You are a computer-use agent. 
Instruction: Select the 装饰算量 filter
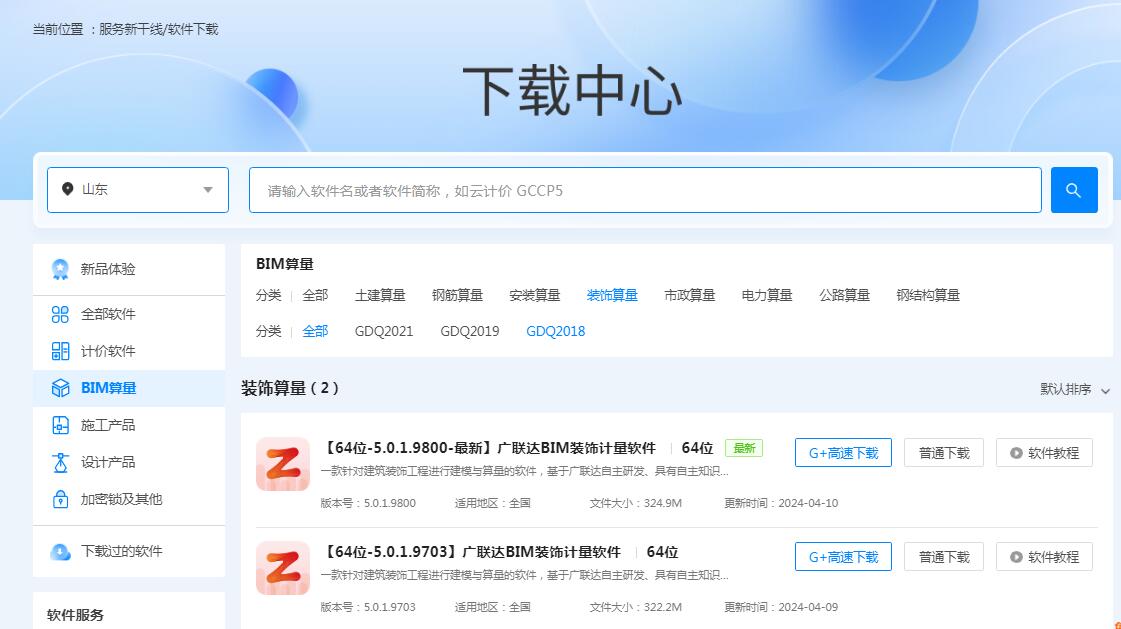tap(612, 295)
